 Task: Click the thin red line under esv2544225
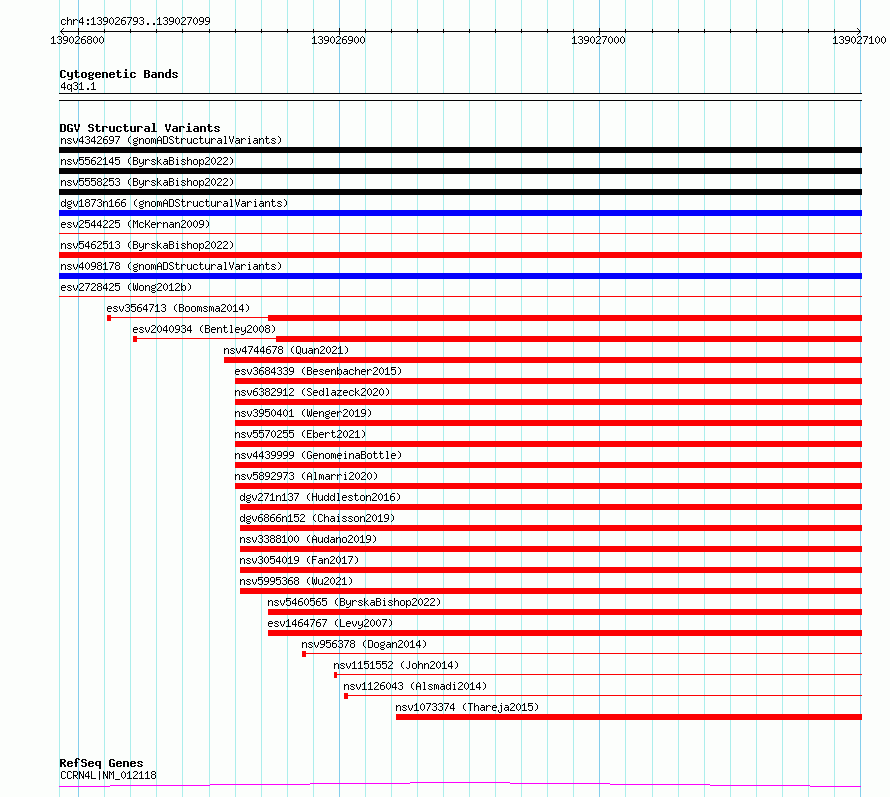(x=460, y=233)
